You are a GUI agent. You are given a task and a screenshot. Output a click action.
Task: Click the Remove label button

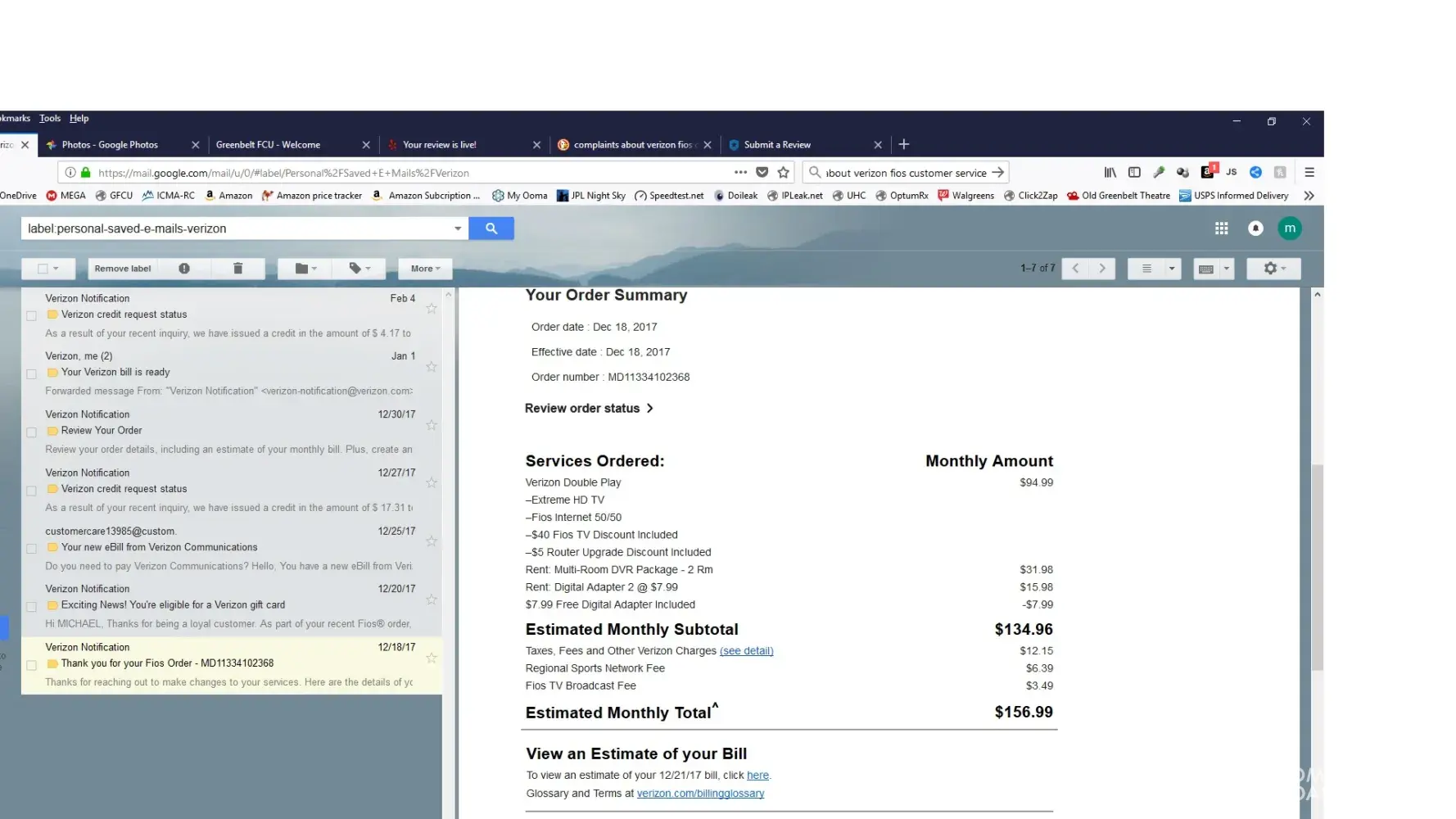[x=123, y=269]
